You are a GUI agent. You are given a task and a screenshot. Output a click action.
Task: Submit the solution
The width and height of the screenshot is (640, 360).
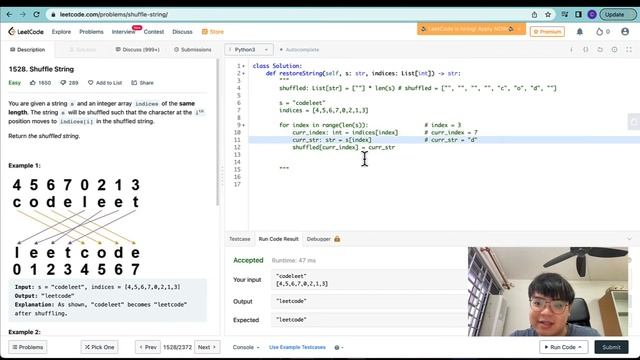pos(611,347)
